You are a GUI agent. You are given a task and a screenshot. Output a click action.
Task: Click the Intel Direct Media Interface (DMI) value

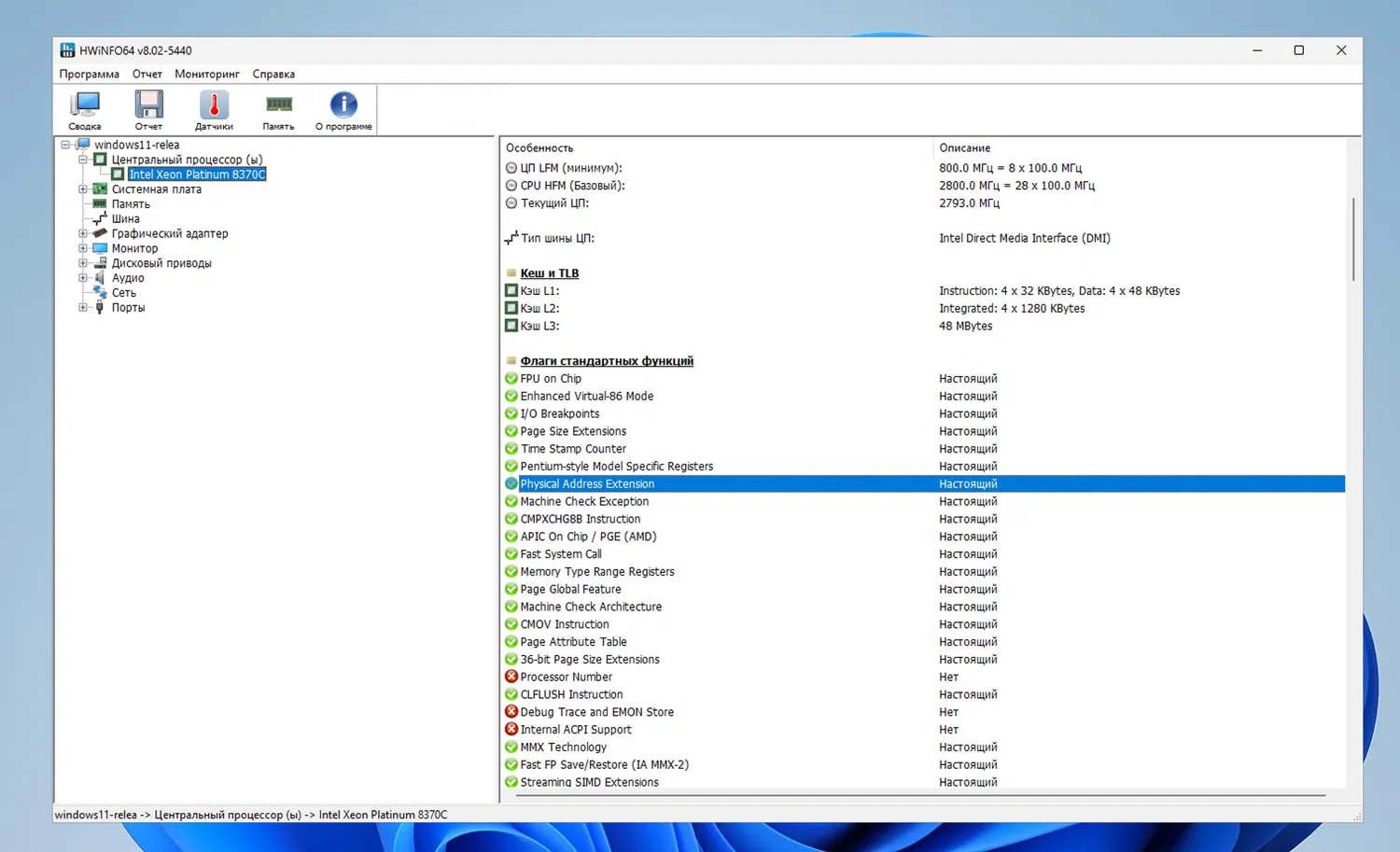1025,239
